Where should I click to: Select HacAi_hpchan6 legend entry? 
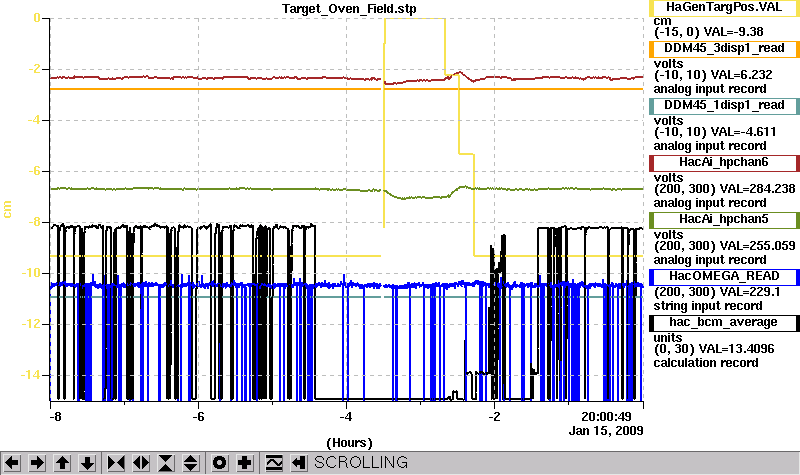(724, 163)
